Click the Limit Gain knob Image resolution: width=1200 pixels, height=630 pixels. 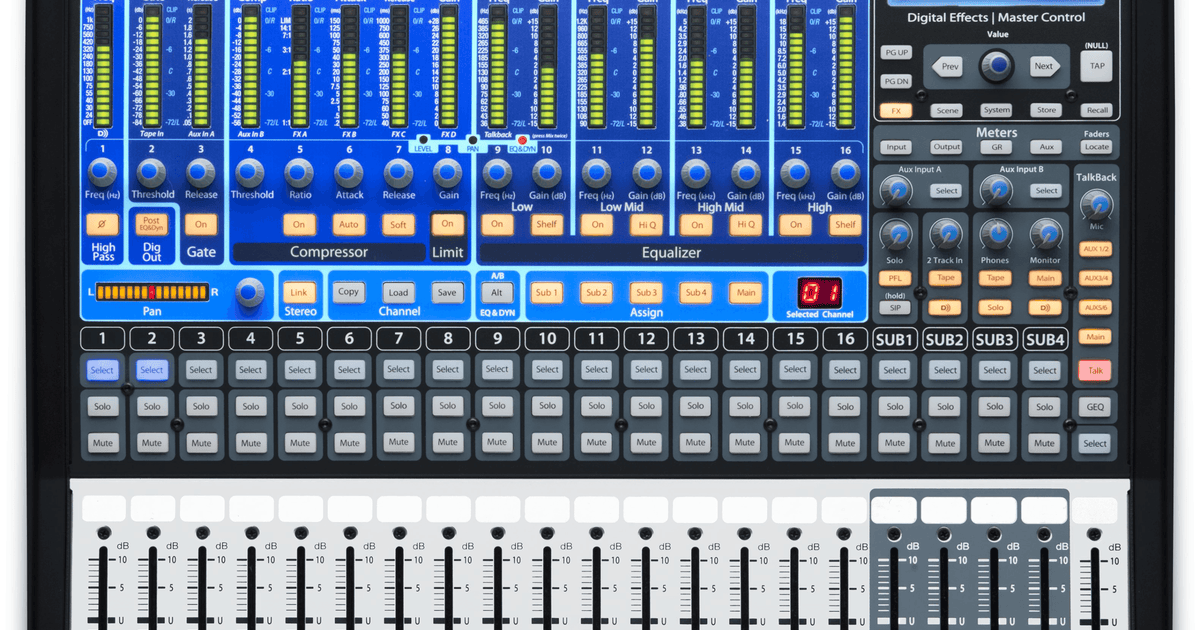pos(447,172)
